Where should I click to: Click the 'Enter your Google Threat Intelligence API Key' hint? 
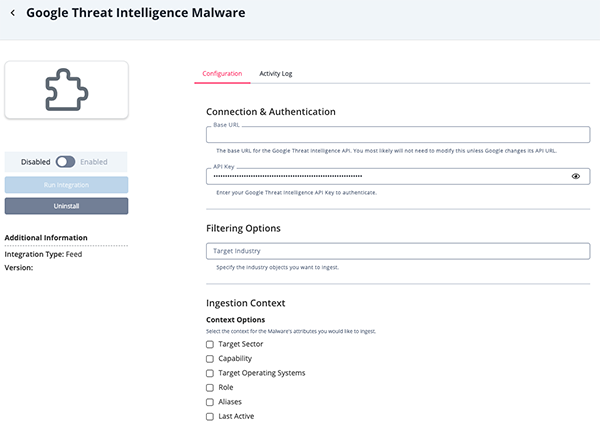(297, 192)
